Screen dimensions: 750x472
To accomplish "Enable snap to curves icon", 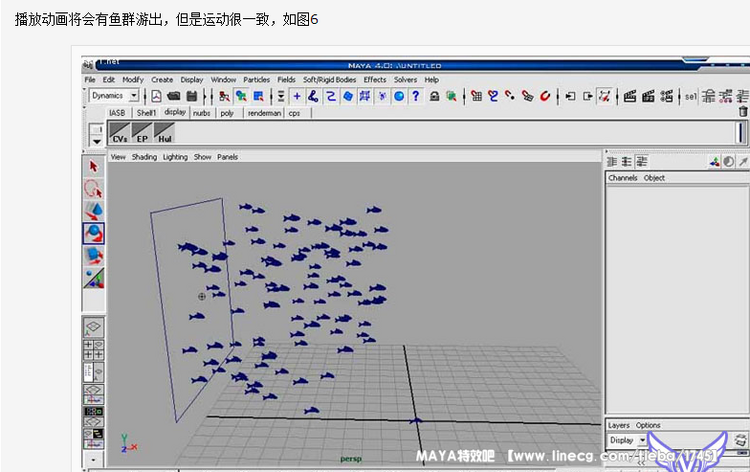I will pyautogui.click(x=493, y=96).
